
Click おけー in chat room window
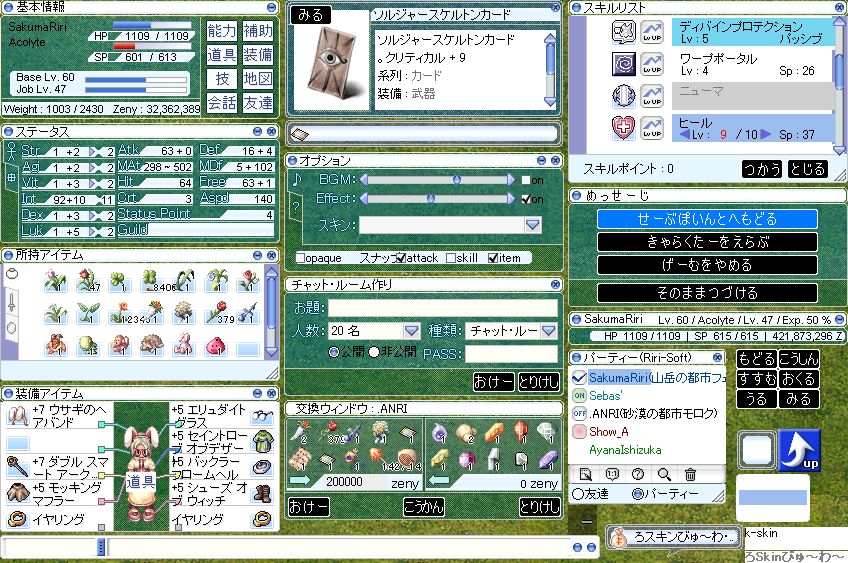point(493,382)
